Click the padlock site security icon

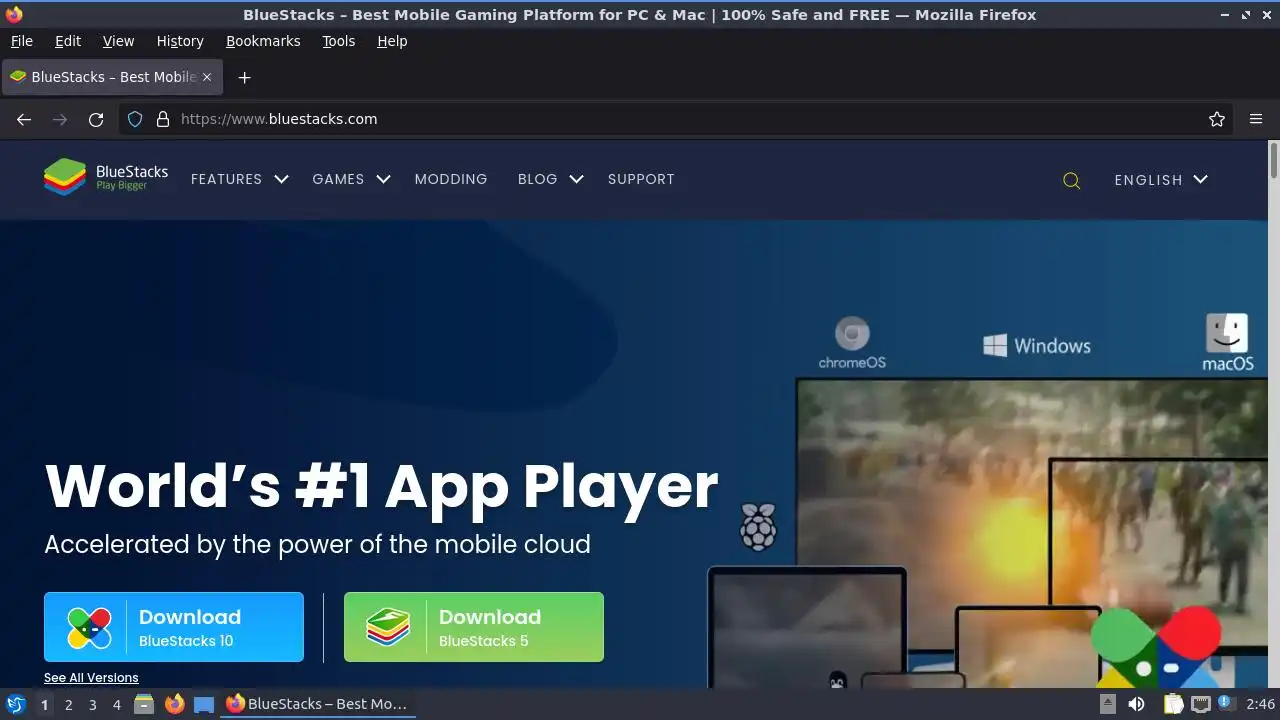coord(163,119)
